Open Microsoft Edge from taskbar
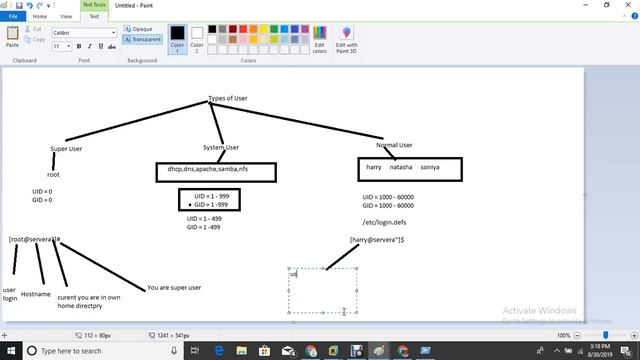Image resolution: width=640 pixels, height=360 pixels. [x=219, y=351]
